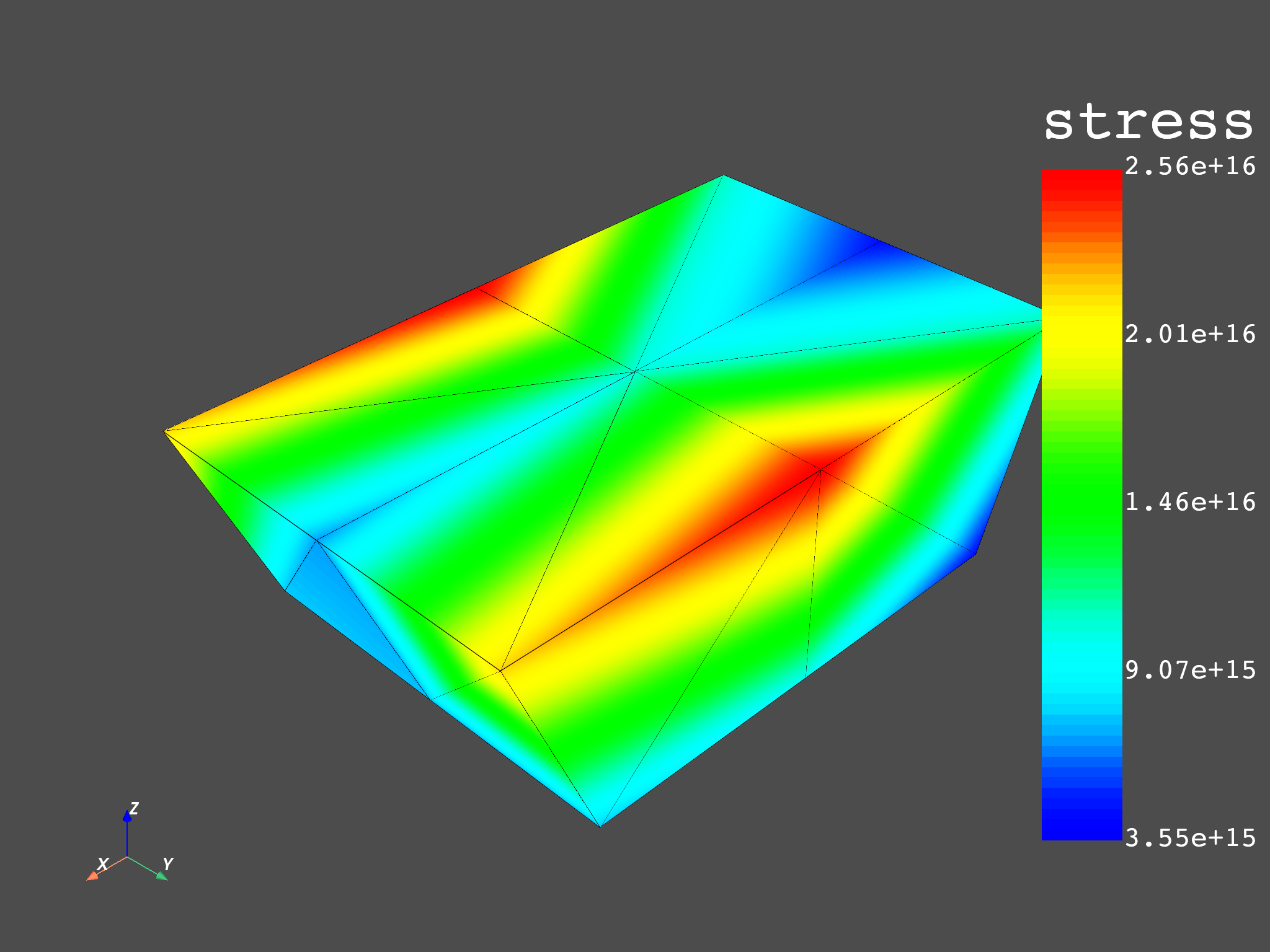Screen dimensions: 1270x952
Task: Click the stress color bar gradient
Action: [1081, 505]
